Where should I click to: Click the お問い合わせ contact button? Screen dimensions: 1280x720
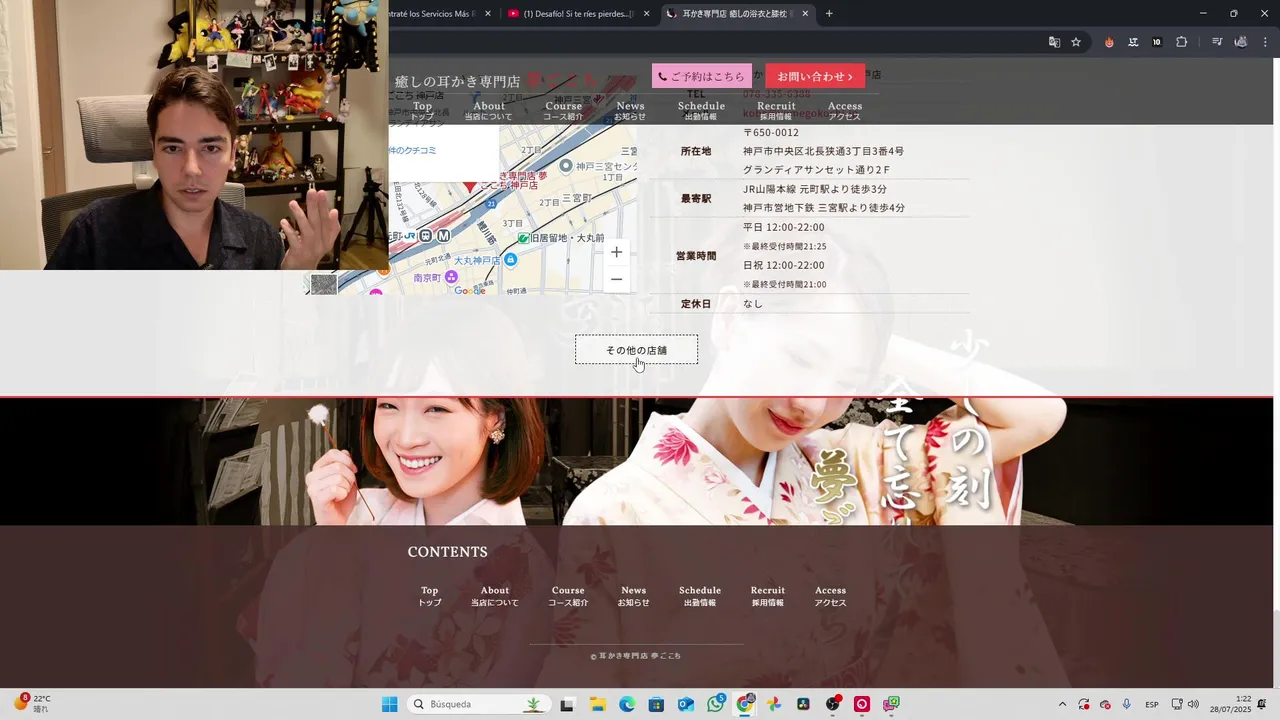coord(815,76)
